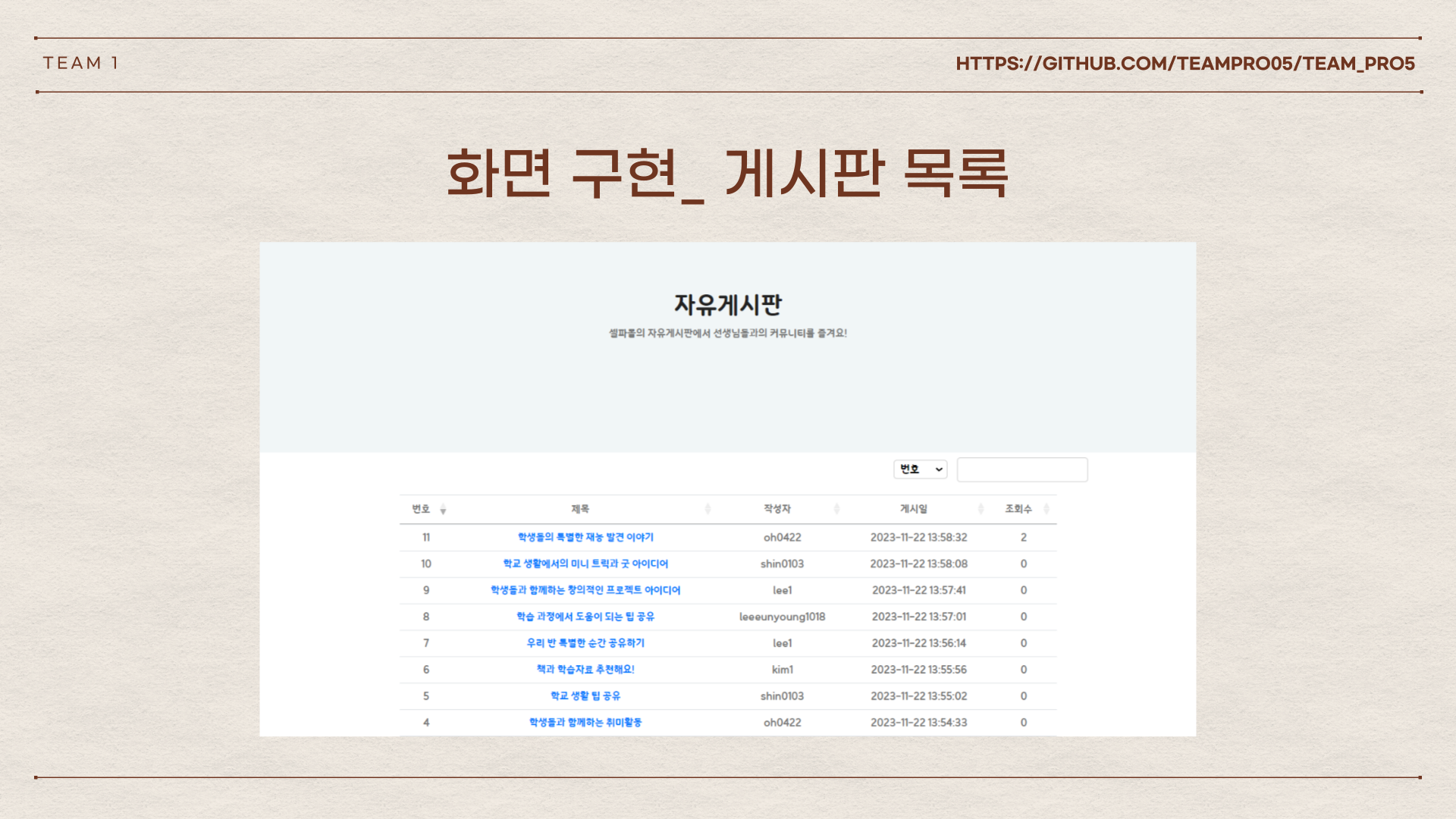
Task: Click the 작성자 column header label
Action: click(x=777, y=509)
